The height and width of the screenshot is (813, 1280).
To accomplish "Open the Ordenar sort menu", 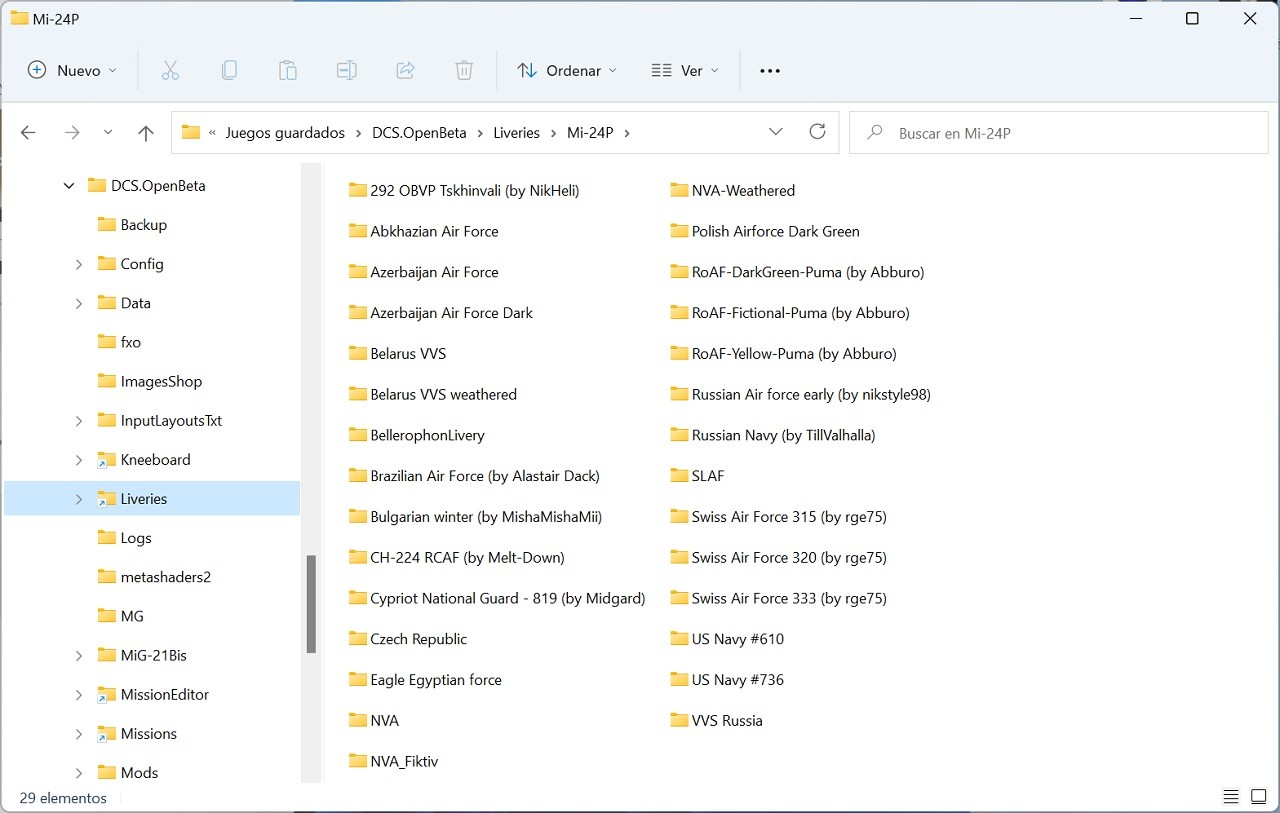I will 567,70.
